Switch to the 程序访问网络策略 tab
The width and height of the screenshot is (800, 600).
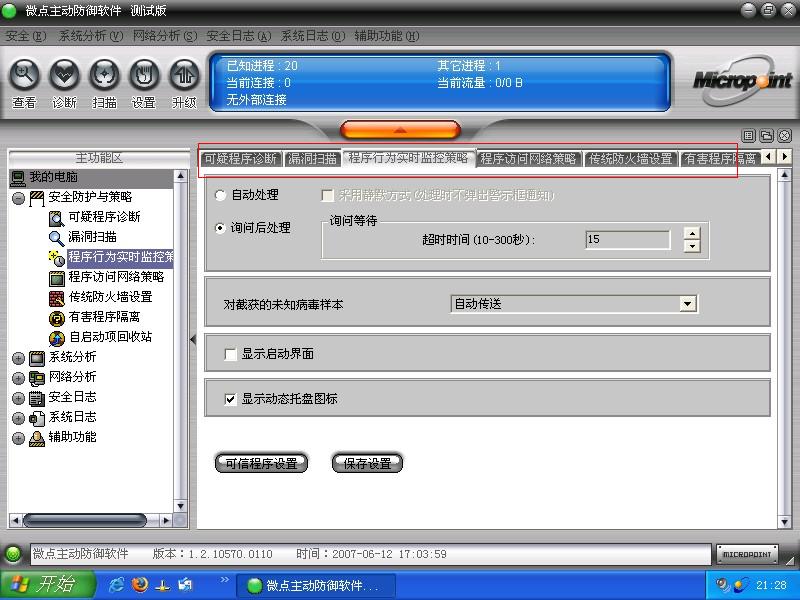point(528,159)
